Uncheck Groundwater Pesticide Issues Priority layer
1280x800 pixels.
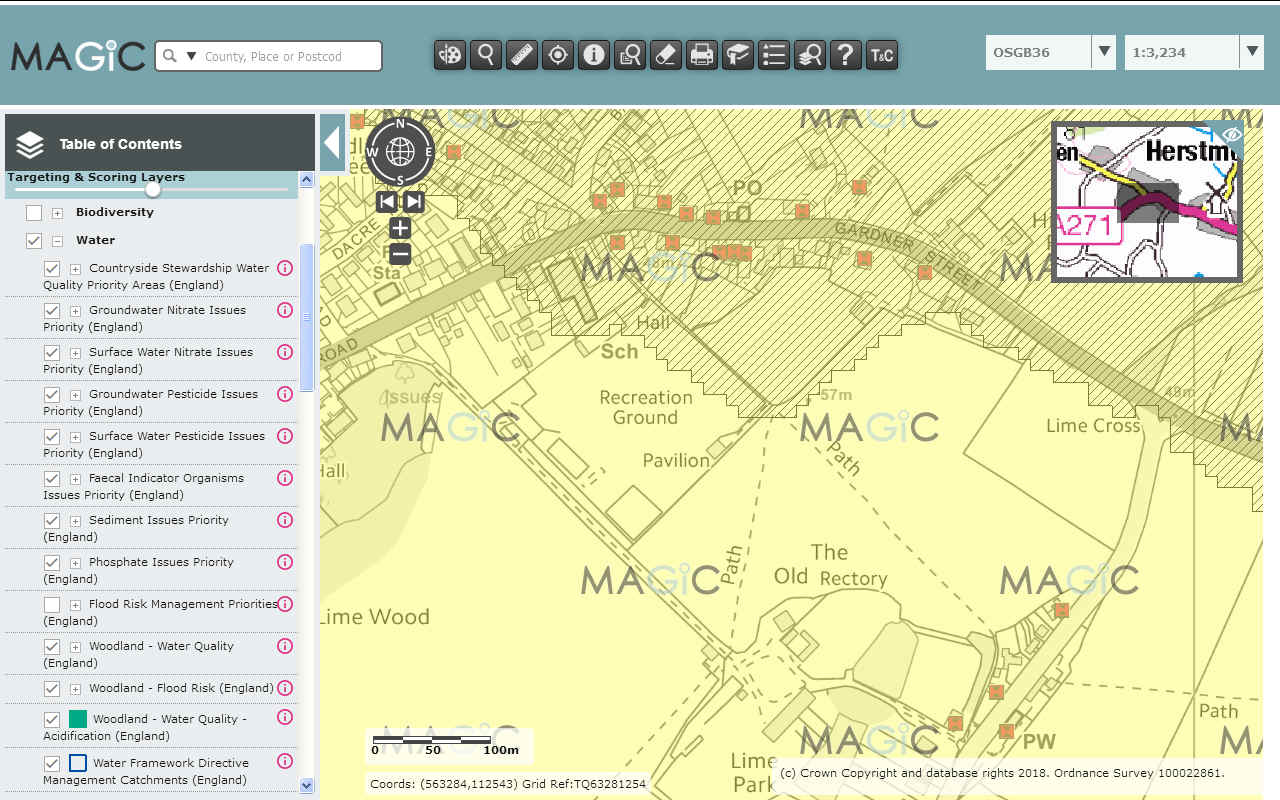pos(52,395)
